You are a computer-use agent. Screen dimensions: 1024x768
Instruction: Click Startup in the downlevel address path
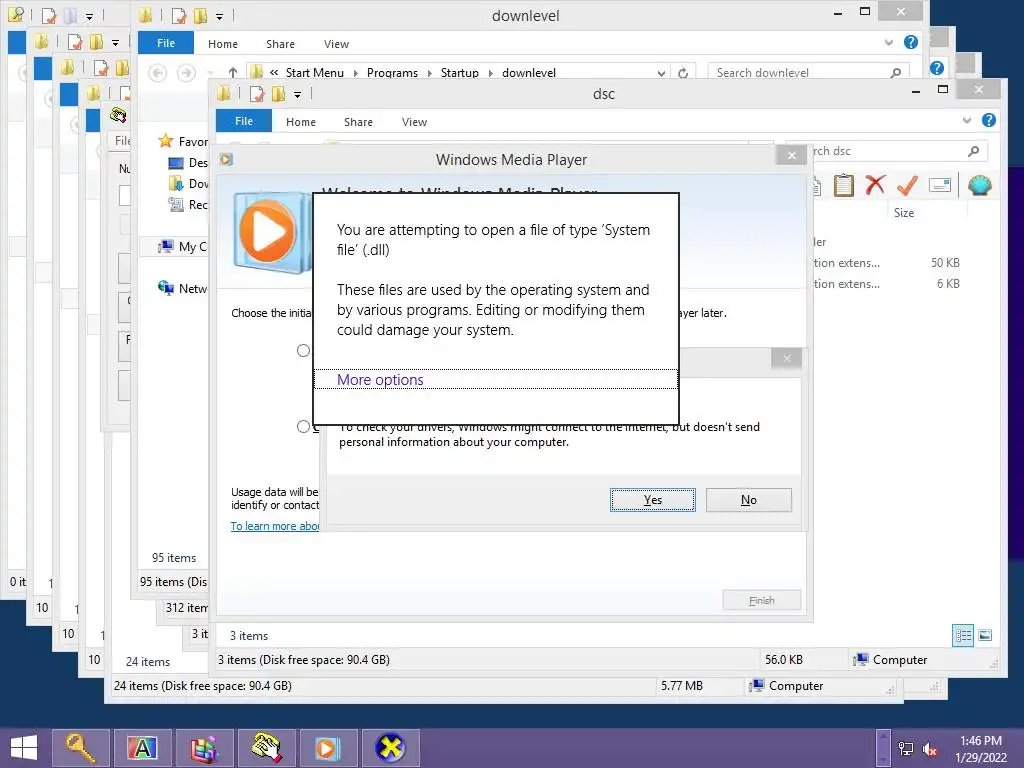coord(460,72)
